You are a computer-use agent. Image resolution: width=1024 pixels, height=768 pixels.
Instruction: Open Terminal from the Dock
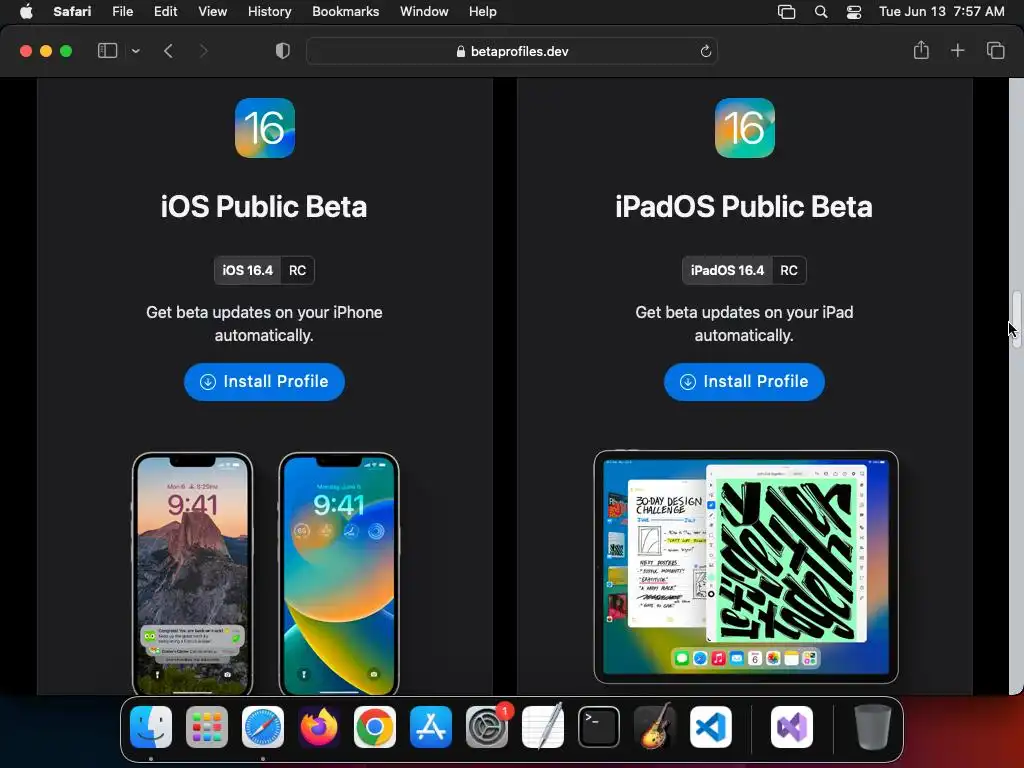[599, 727]
